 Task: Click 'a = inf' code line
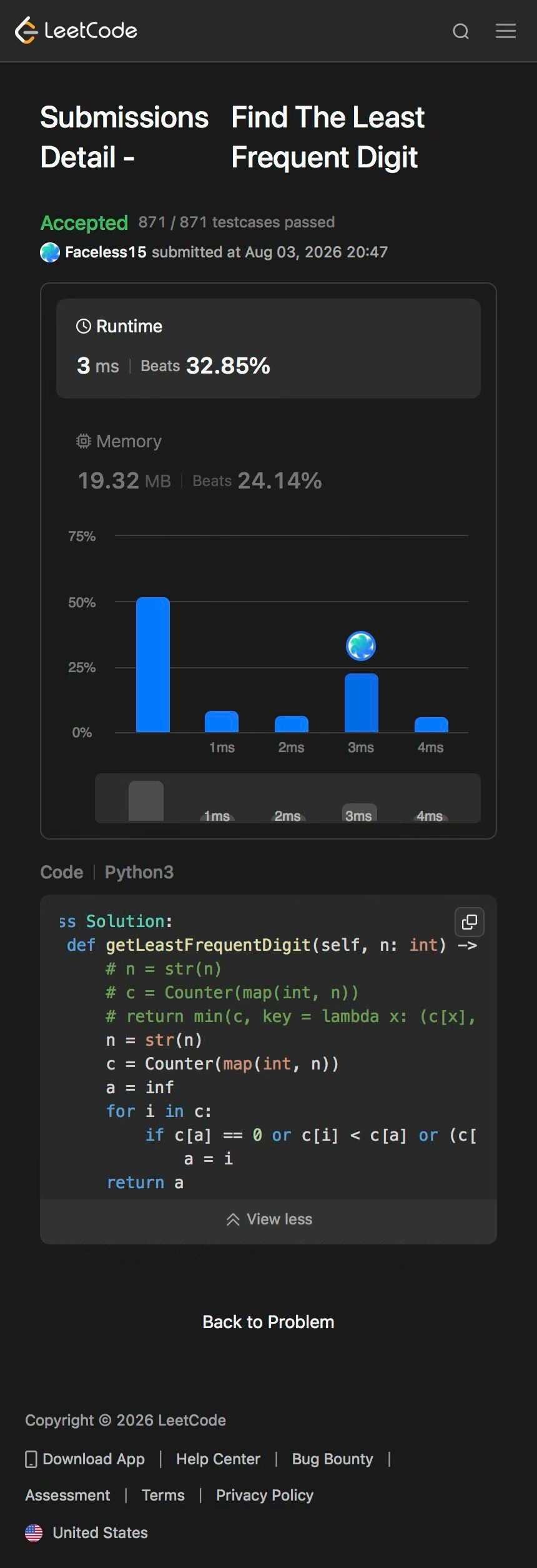[140, 1088]
